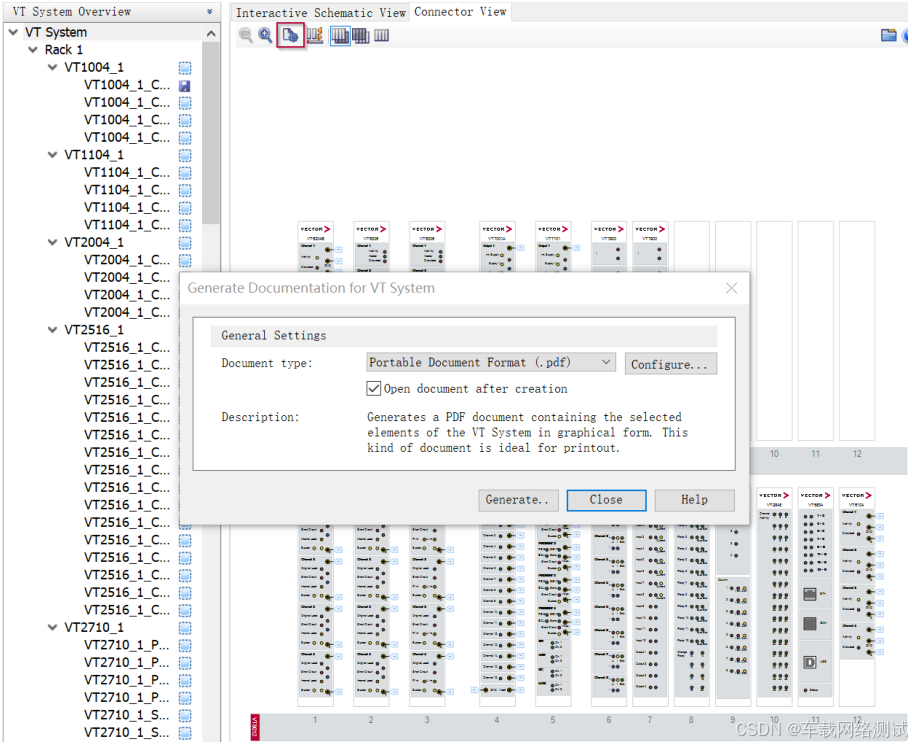The width and height of the screenshot is (912, 745).
Task: Click the empty upper rack slot above number 12
Action: pos(857,330)
